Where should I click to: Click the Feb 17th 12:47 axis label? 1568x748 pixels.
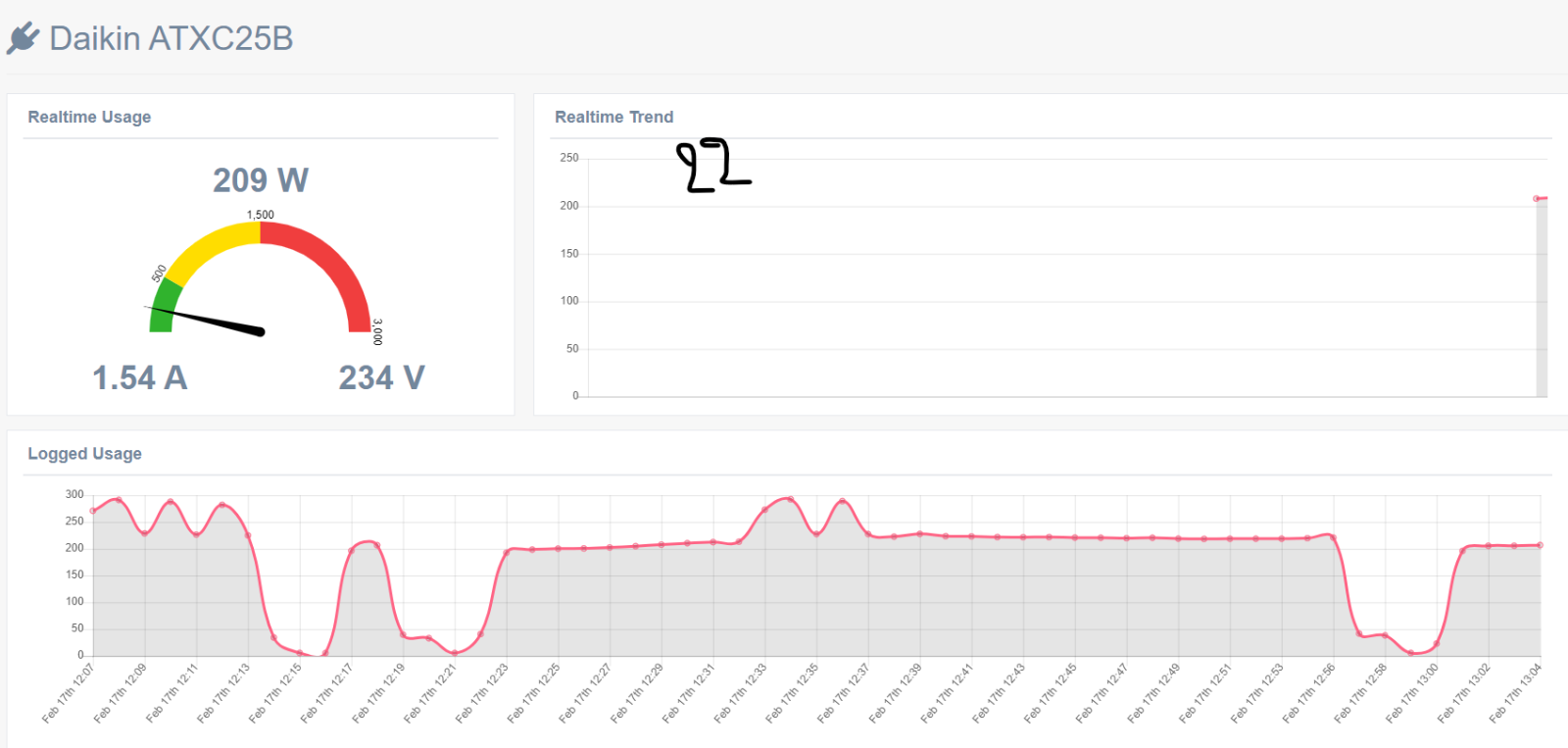coord(1102,694)
